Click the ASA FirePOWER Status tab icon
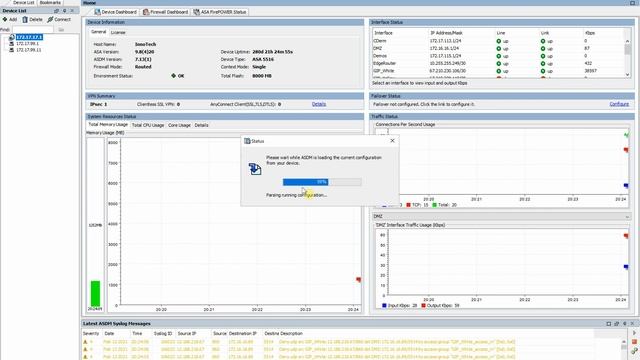640x360 pixels. pyautogui.click(x=196, y=12)
